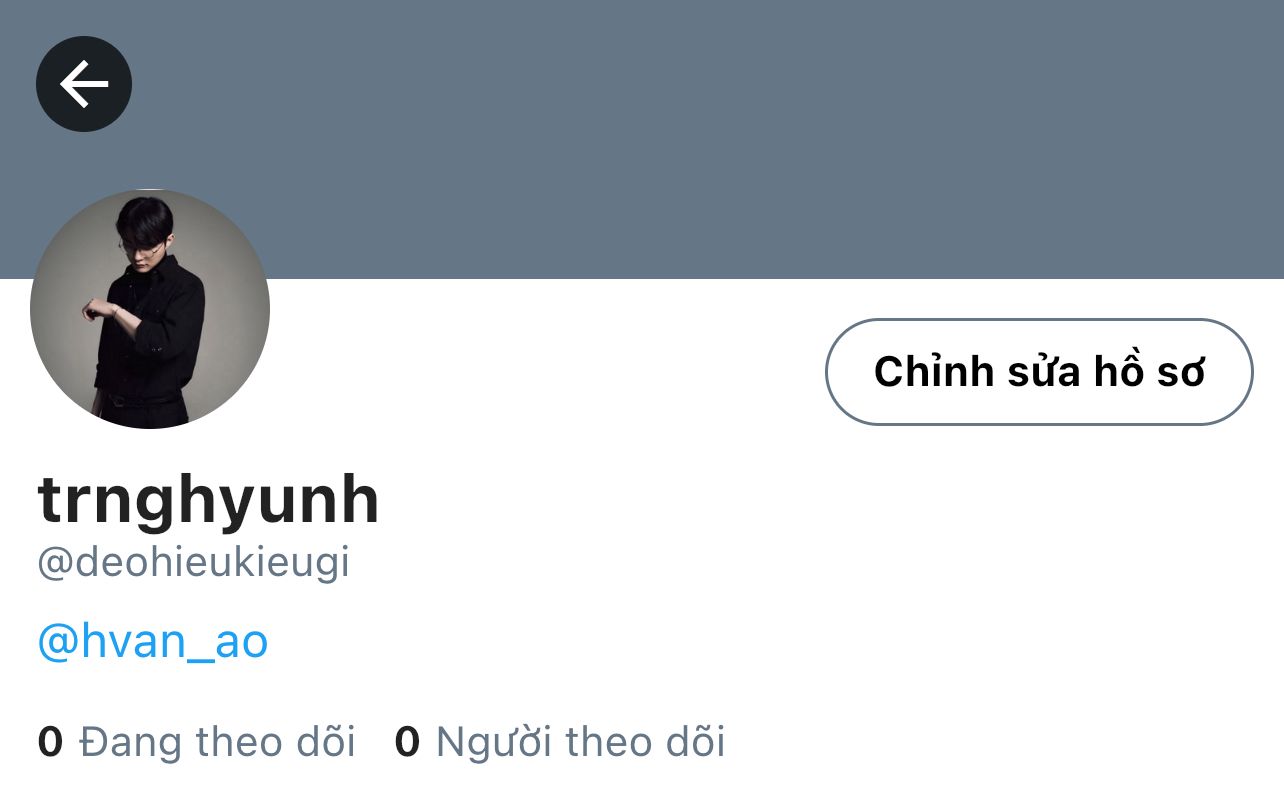Open the @hvan_ao mention link in bio

tap(153, 642)
